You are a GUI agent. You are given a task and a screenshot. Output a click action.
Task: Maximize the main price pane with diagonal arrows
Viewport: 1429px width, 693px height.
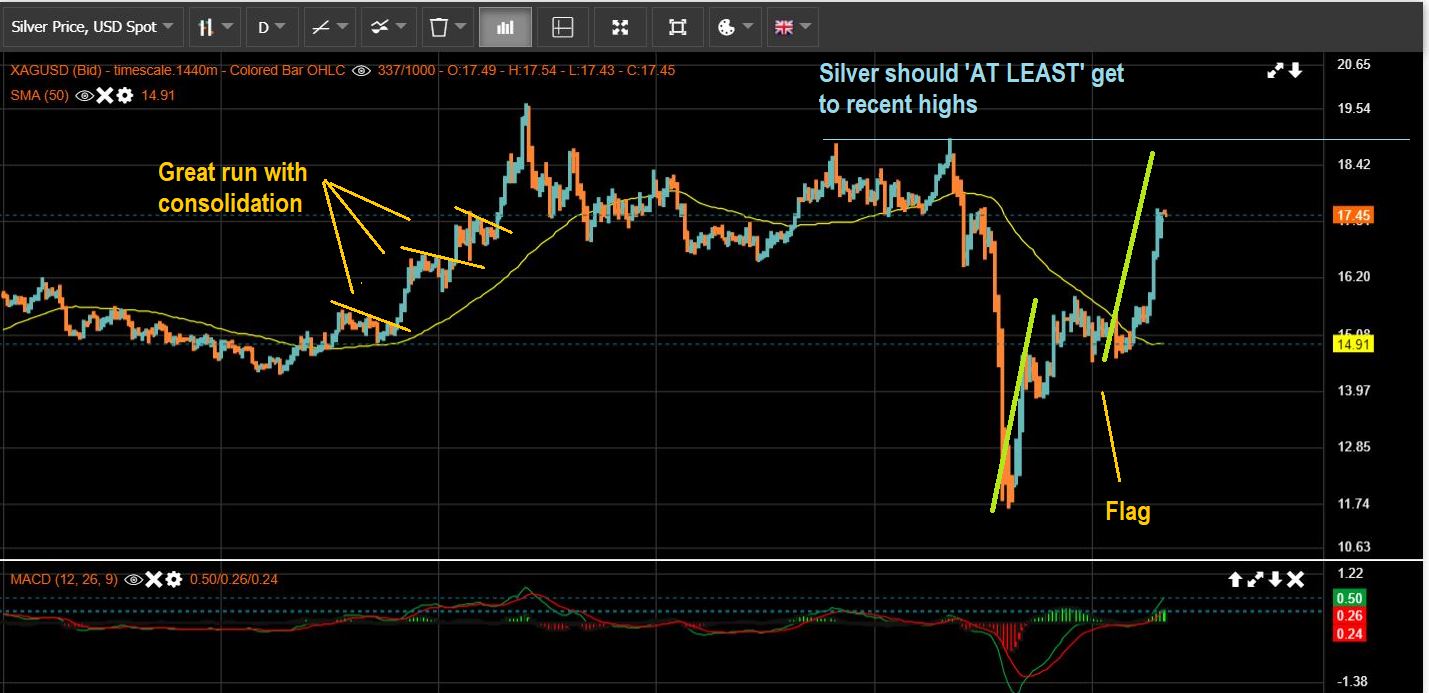pos(1275,70)
